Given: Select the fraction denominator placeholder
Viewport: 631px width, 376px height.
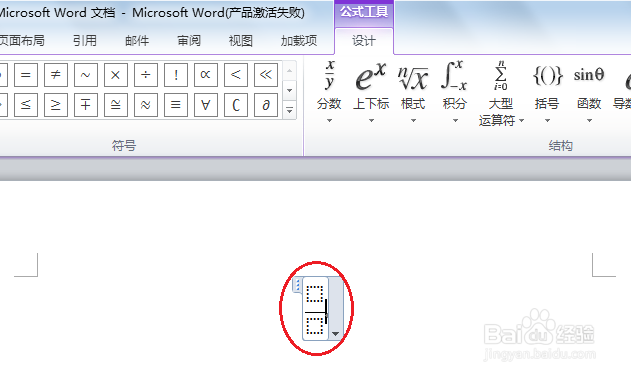Looking at the screenshot, I should (x=315, y=326).
